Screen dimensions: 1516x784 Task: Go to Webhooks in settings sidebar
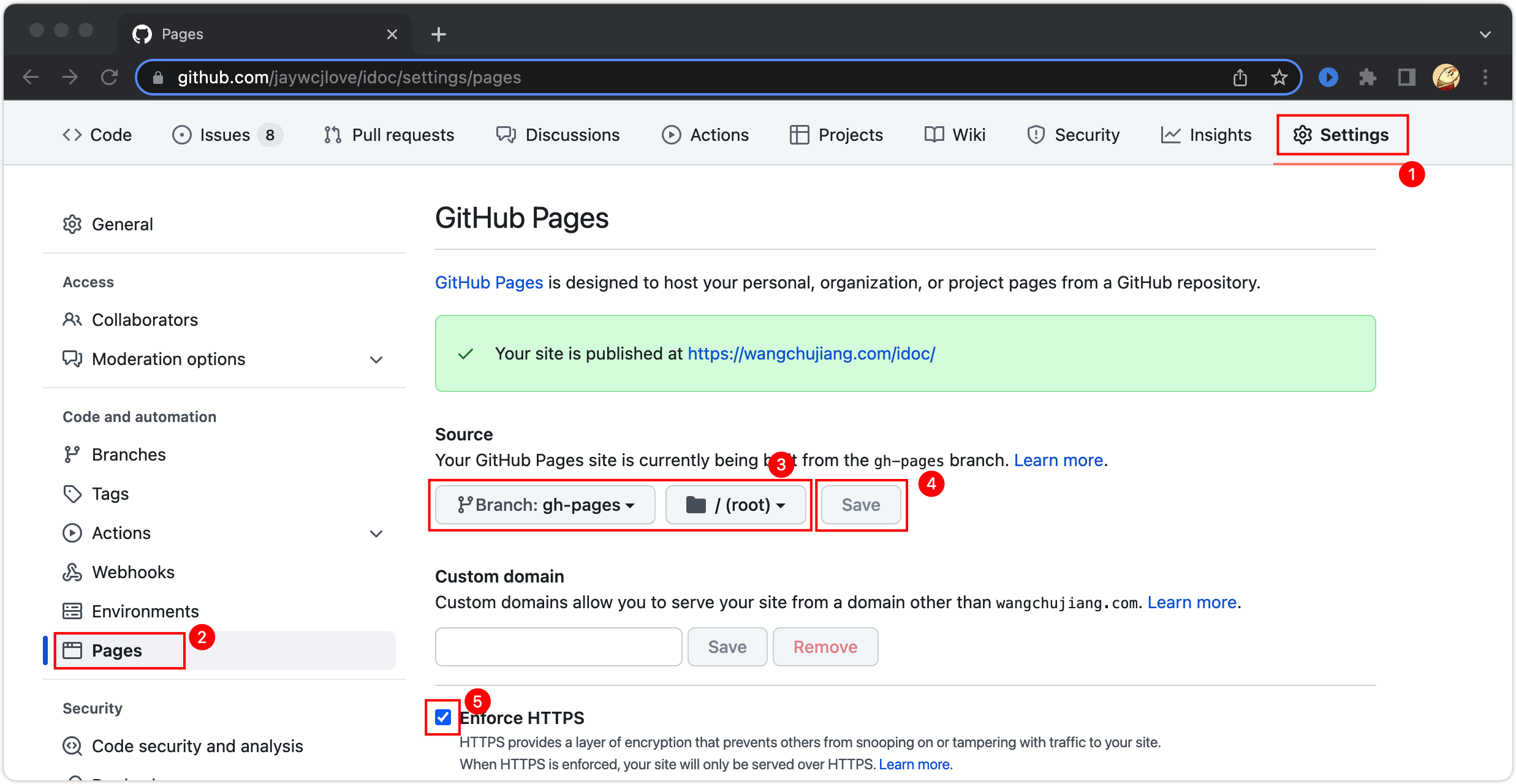point(133,572)
